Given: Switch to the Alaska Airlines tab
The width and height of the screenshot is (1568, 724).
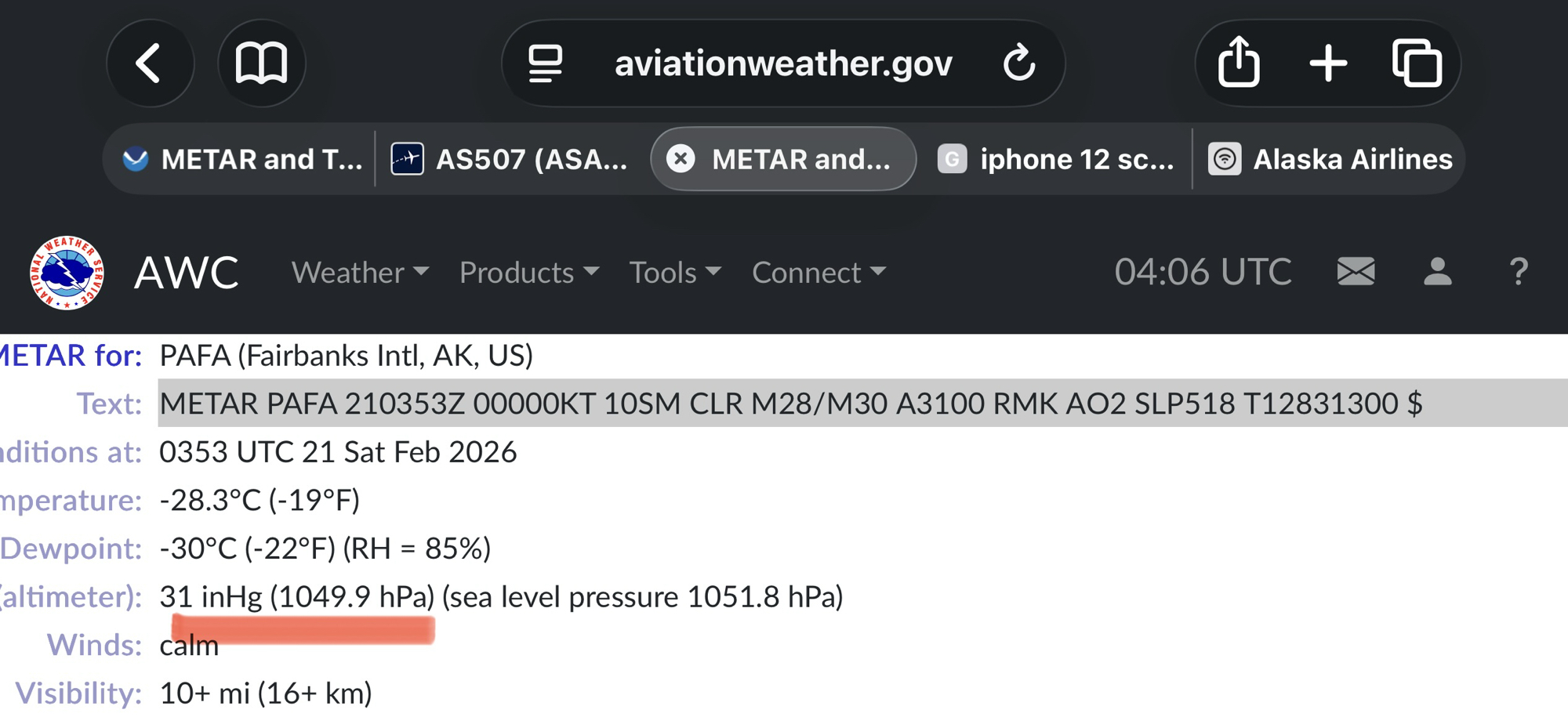Looking at the screenshot, I should [x=1330, y=159].
